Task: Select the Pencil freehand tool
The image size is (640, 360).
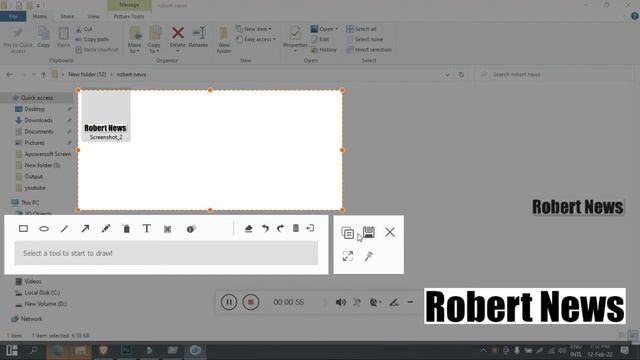Action: 106,229
